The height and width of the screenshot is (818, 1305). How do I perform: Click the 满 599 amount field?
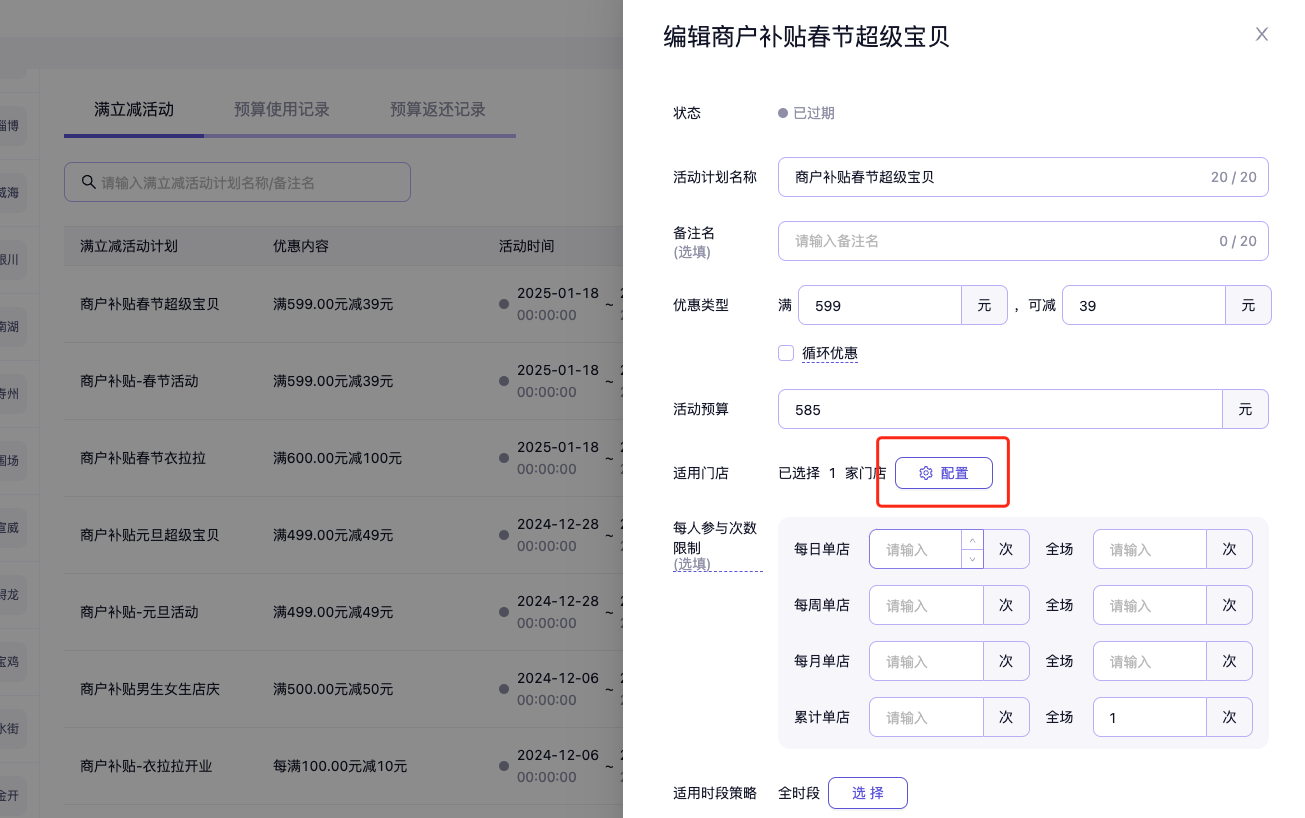pyautogui.click(x=879, y=306)
